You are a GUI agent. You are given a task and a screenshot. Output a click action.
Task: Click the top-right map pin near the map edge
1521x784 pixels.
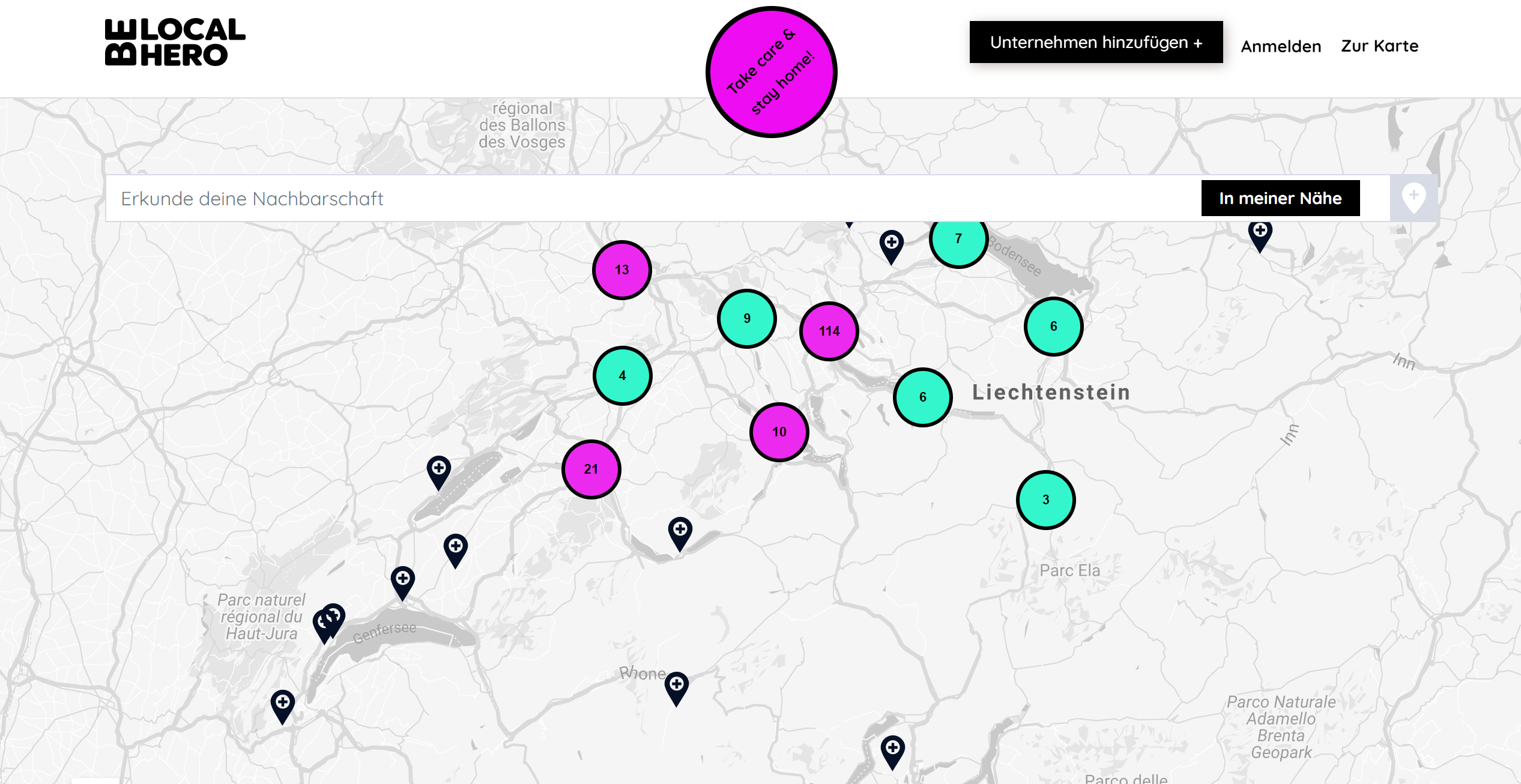(1260, 234)
